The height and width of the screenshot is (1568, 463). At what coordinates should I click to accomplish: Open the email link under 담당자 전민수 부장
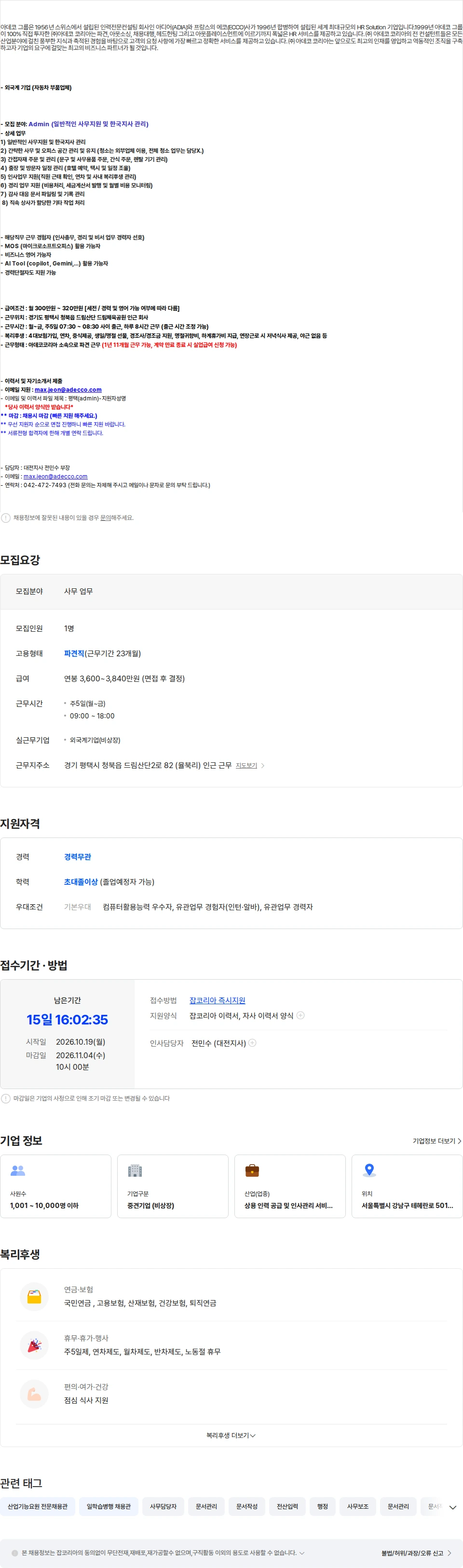(x=55, y=477)
